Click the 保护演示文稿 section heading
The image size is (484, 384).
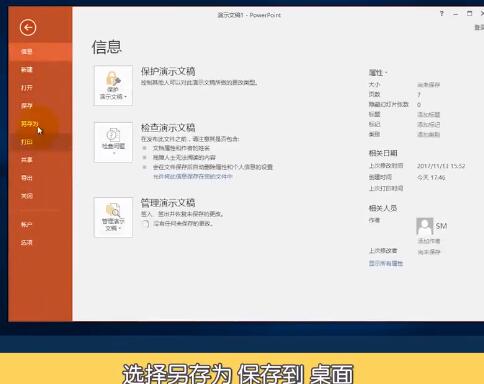168,71
